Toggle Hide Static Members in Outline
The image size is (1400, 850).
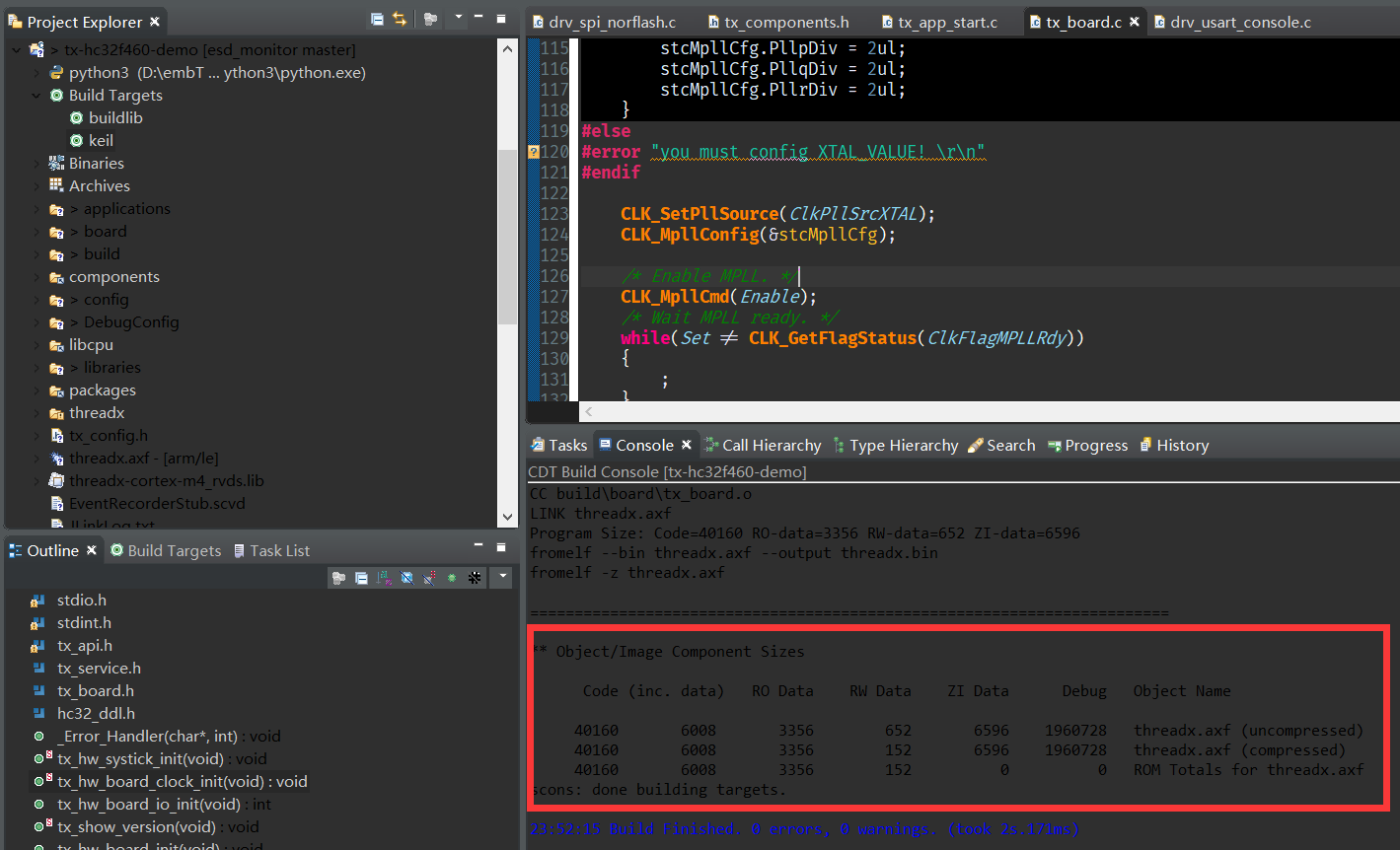[x=429, y=578]
